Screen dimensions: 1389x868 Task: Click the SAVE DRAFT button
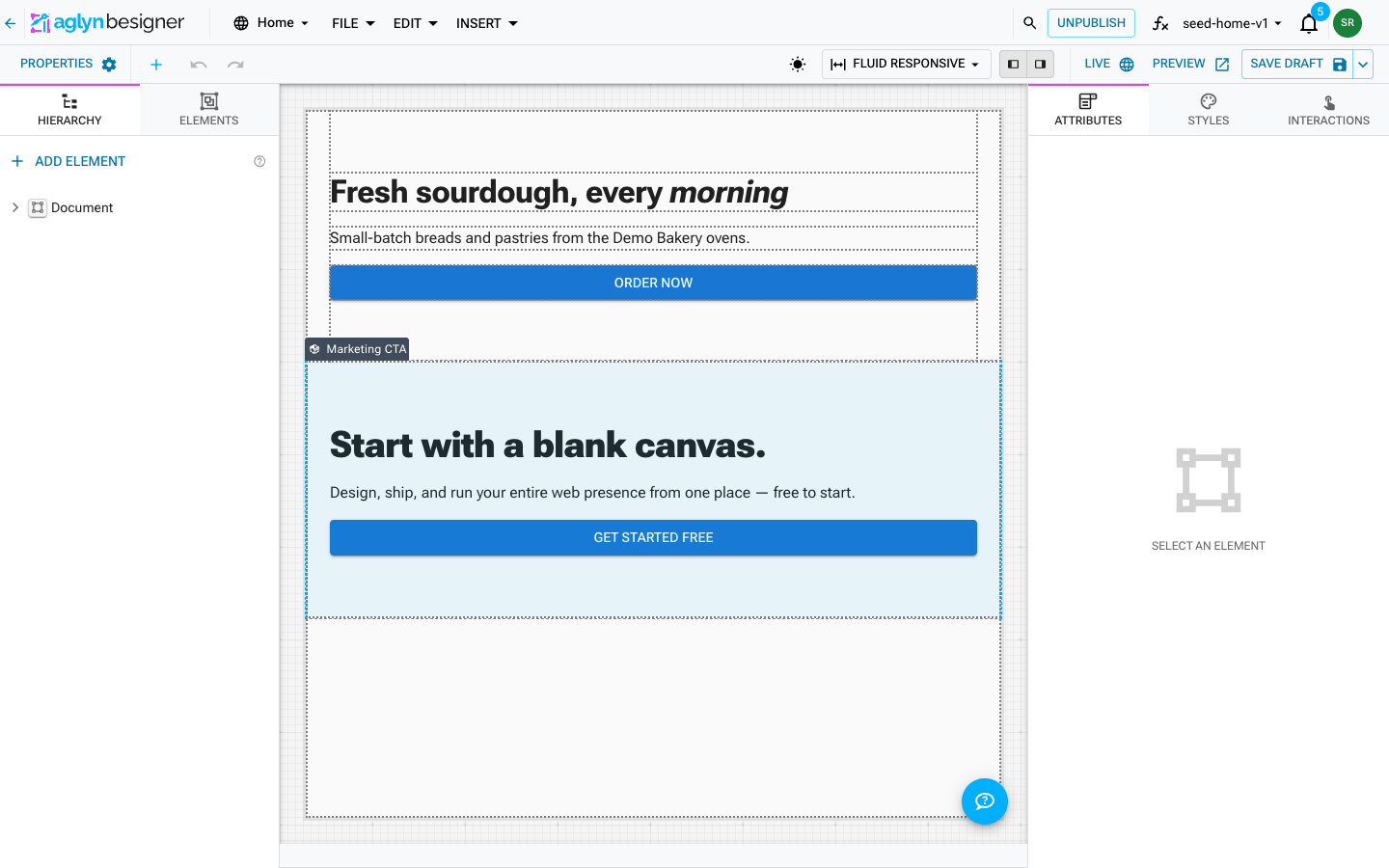1297,65
